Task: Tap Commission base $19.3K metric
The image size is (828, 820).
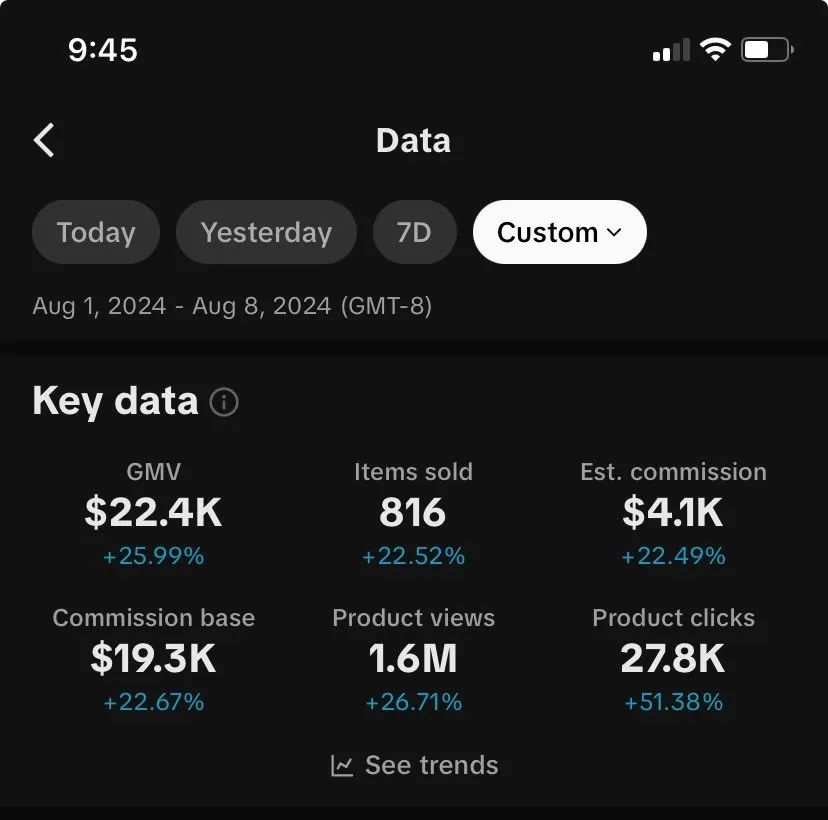Action: (154, 659)
